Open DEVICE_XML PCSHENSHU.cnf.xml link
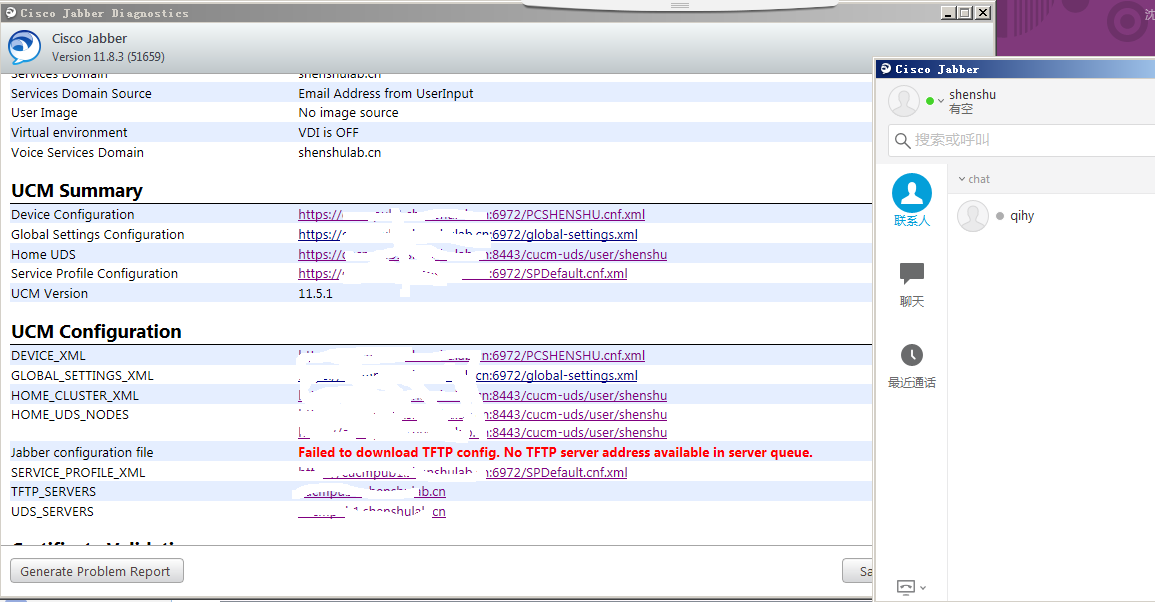 pos(471,355)
